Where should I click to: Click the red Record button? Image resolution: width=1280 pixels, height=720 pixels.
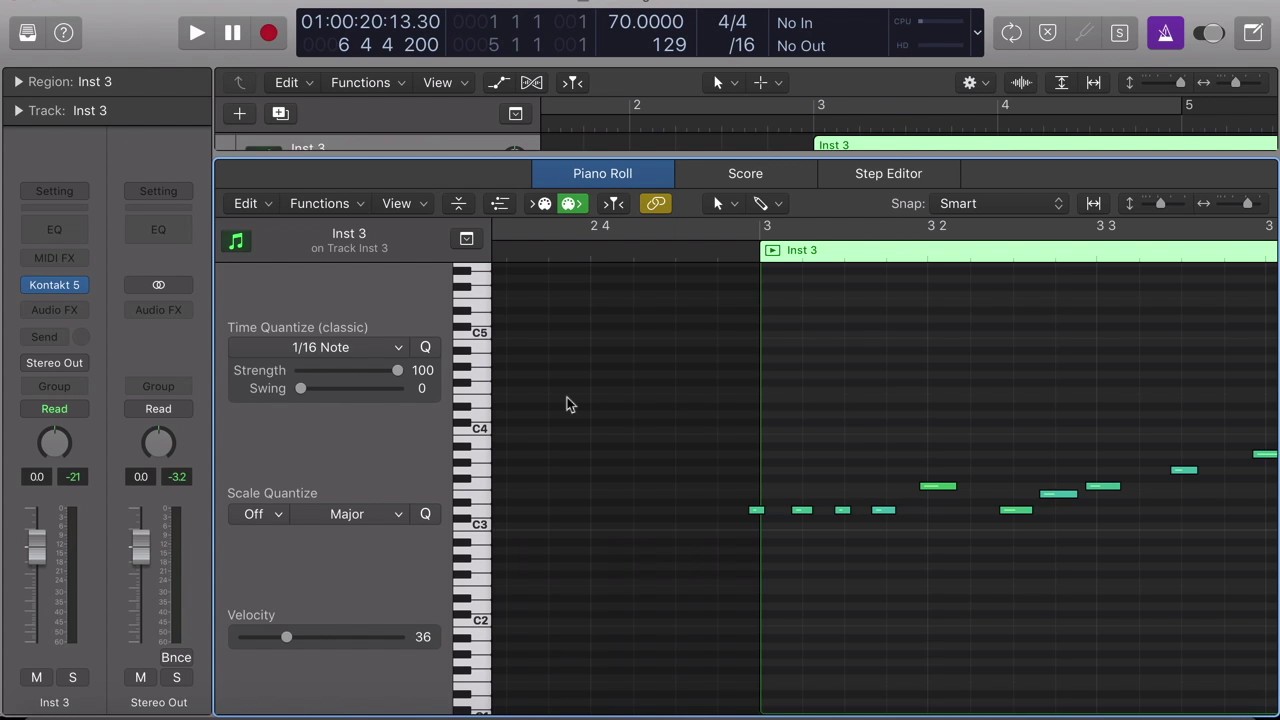pyautogui.click(x=268, y=33)
